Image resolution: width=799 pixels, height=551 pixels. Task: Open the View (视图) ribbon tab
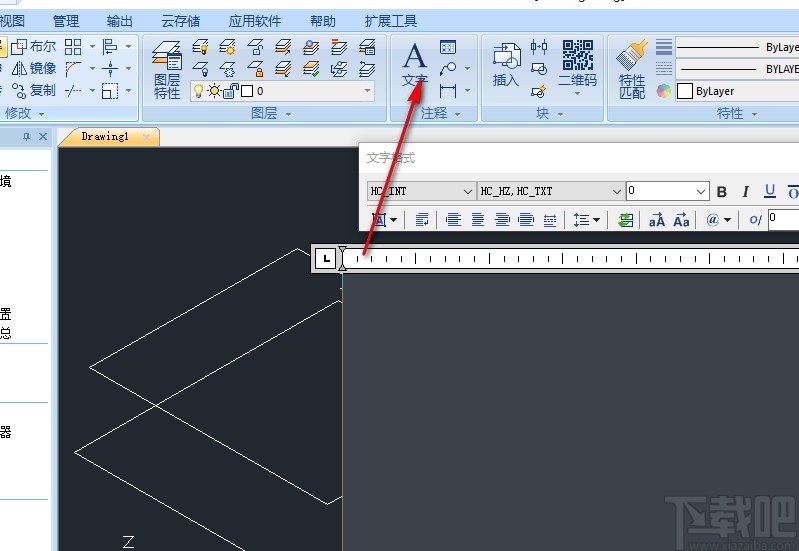pos(12,21)
